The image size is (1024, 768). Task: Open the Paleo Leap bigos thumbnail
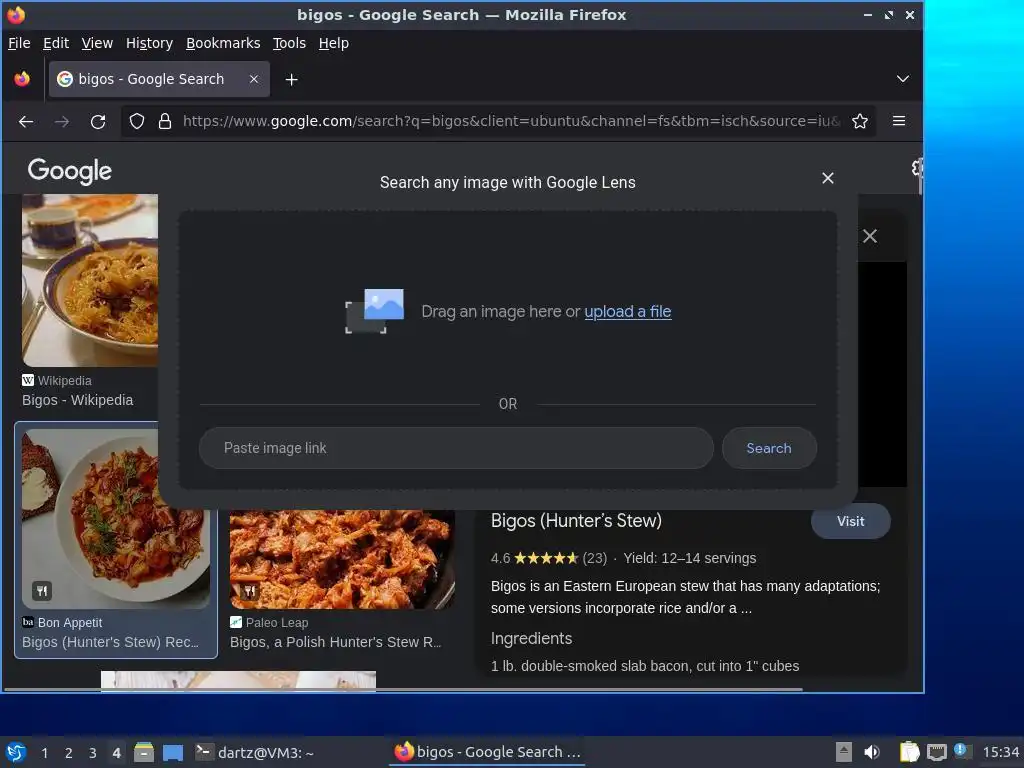point(342,559)
